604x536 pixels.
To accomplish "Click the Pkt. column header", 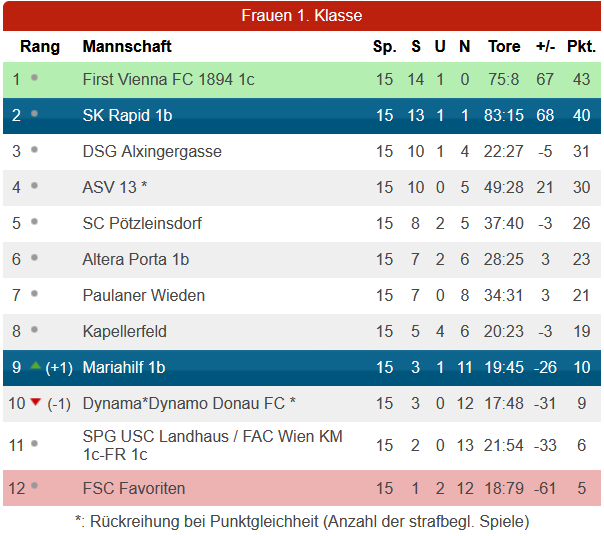I will [x=581, y=47].
